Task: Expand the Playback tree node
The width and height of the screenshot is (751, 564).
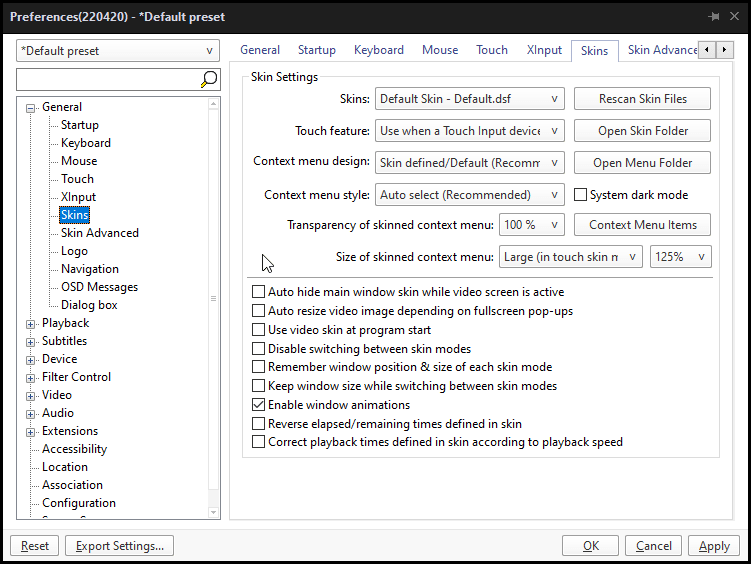Action: pyautogui.click(x=32, y=324)
